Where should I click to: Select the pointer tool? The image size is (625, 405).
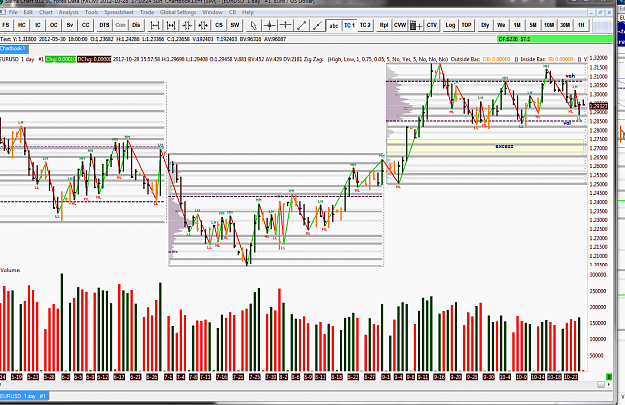254,26
